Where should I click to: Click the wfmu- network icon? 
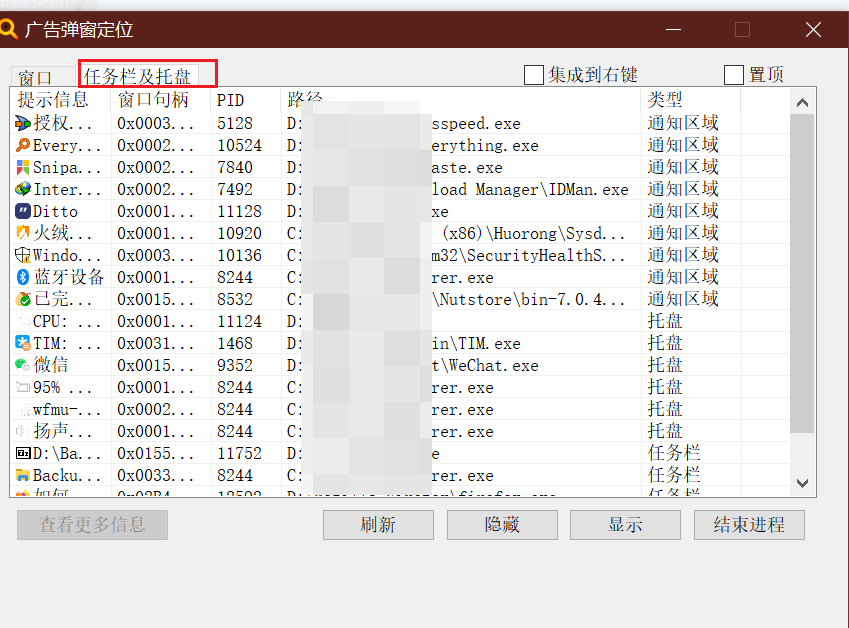tap(23, 410)
